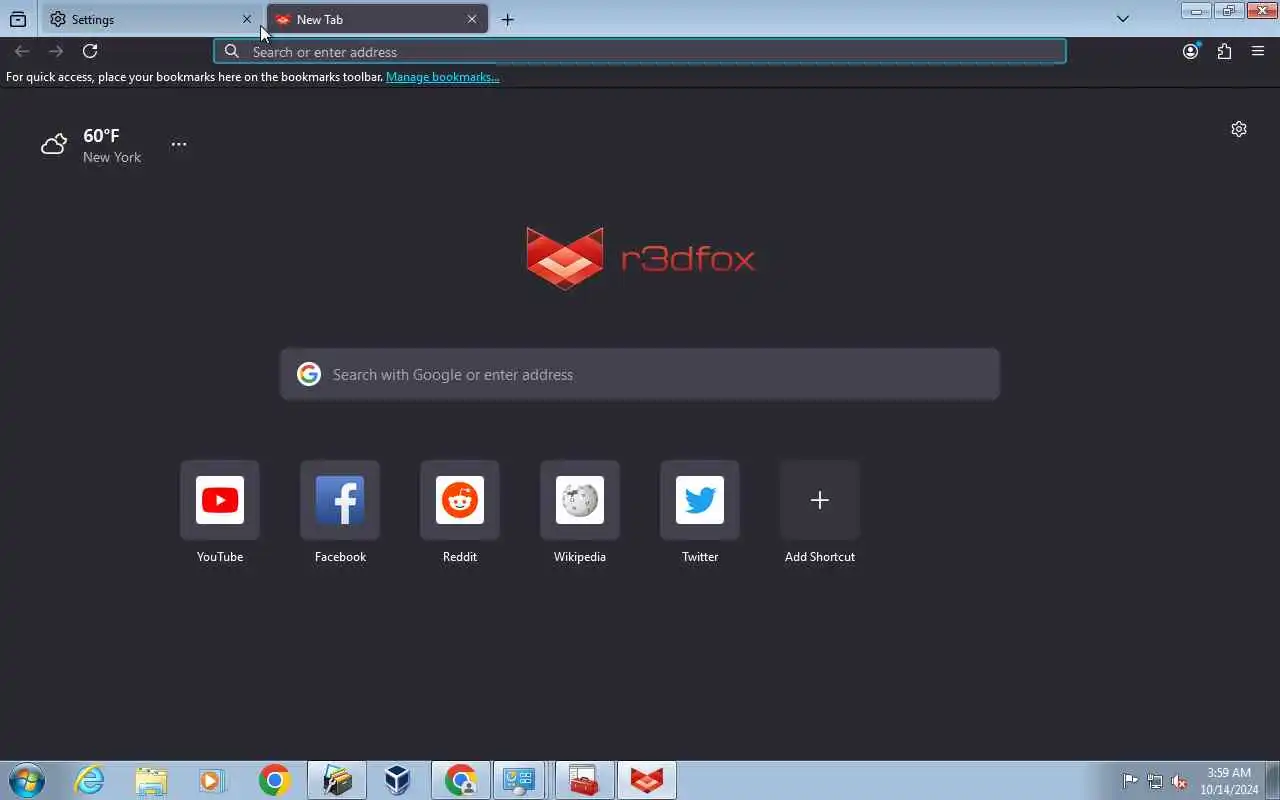
Task: Close the Settings tab
Action: 247,19
